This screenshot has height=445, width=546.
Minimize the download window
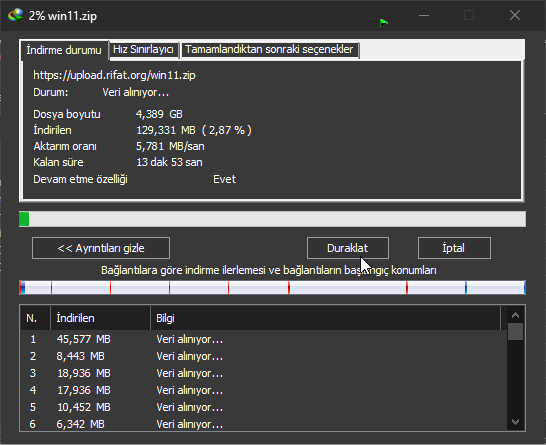(424, 15)
